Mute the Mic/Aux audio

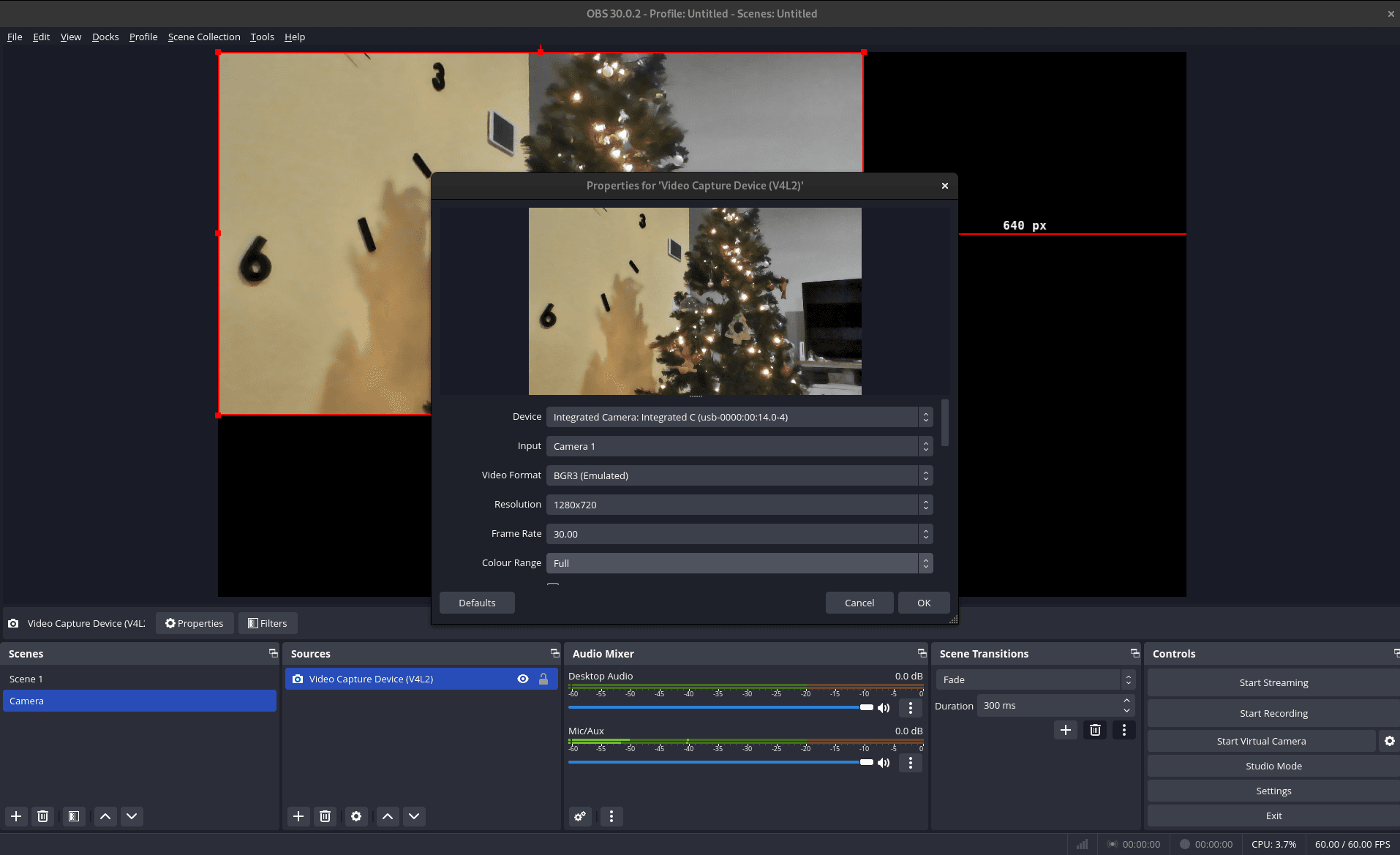tap(884, 763)
